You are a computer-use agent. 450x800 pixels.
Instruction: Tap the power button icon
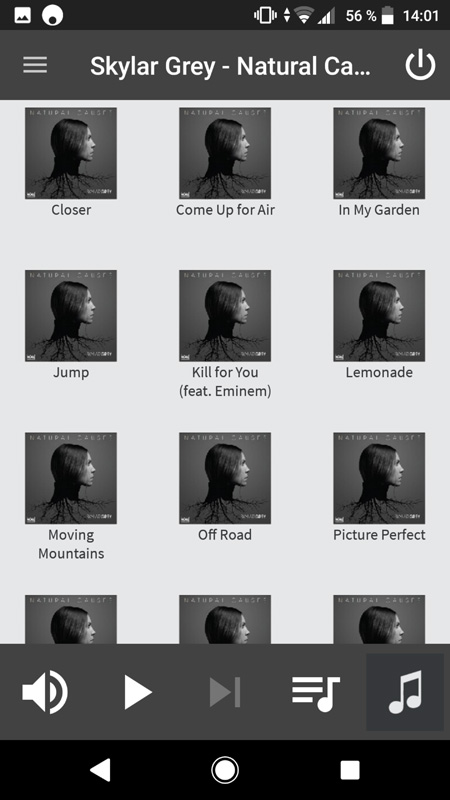(420, 65)
